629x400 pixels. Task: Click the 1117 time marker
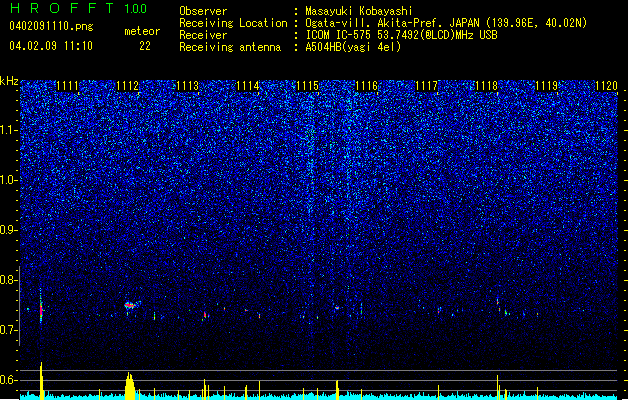click(x=426, y=86)
